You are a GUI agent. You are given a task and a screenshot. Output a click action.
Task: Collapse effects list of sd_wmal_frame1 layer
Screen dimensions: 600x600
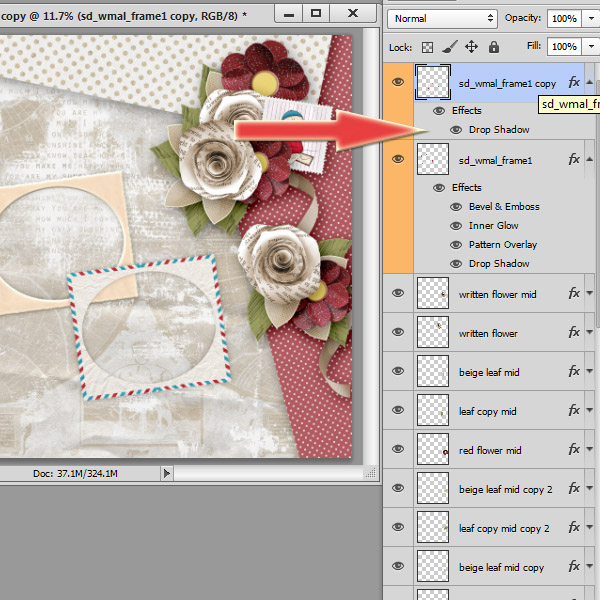point(589,160)
